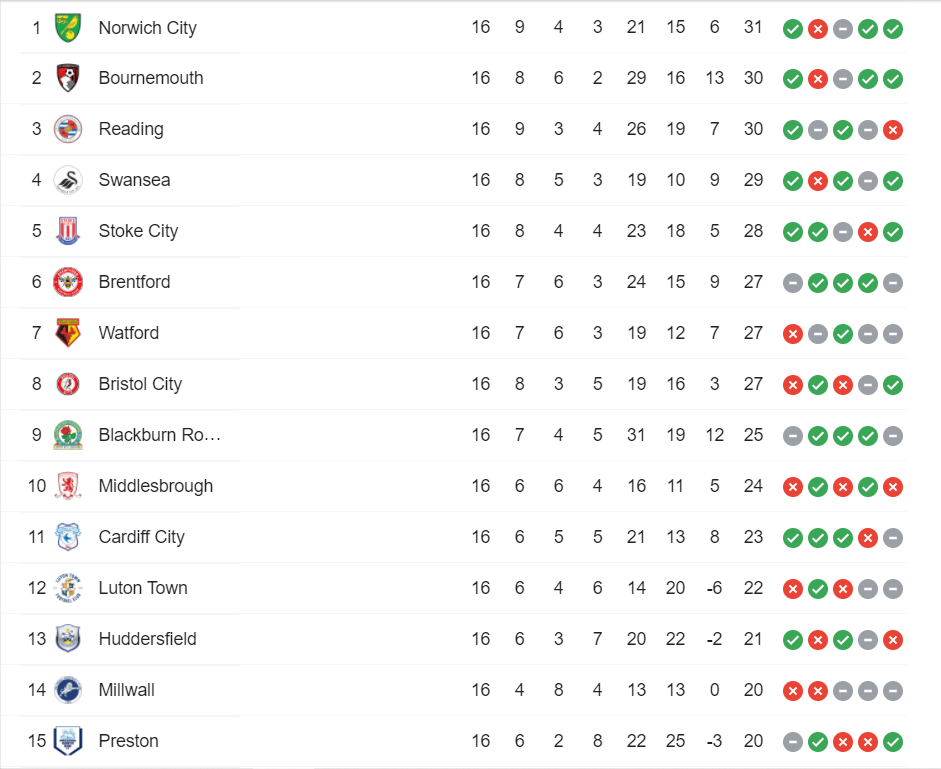Click Bristol City row points value 27
The image size is (941, 769).
click(x=753, y=384)
